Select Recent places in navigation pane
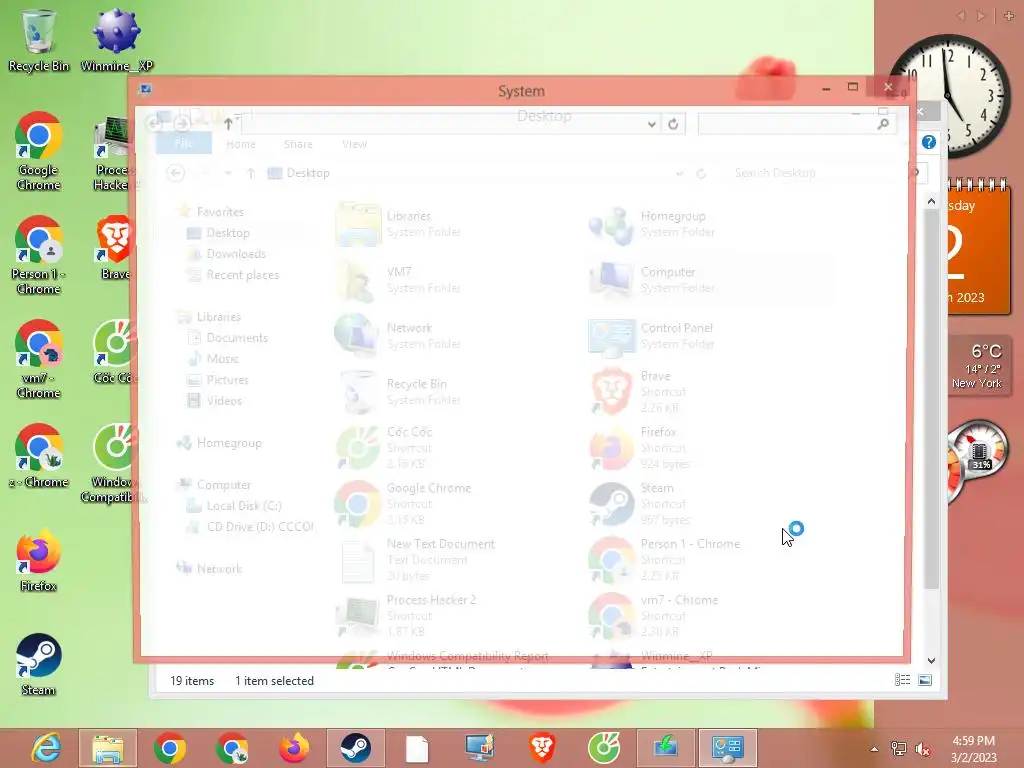The height and width of the screenshot is (768, 1024). 242,275
